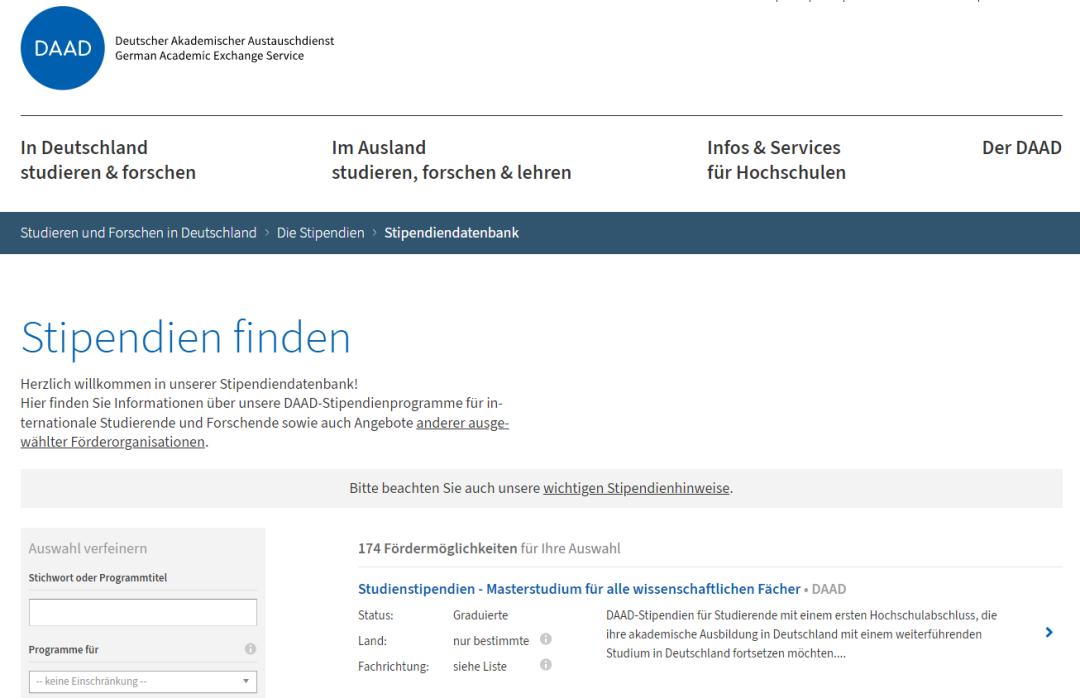1080x698 pixels.
Task: Navigate to Die Stipendien breadcrumb
Action: pyautogui.click(x=320, y=233)
